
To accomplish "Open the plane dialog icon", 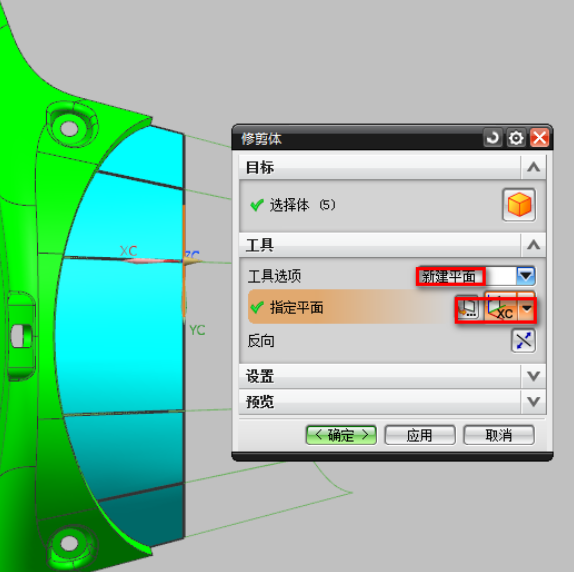I will tap(468, 308).
